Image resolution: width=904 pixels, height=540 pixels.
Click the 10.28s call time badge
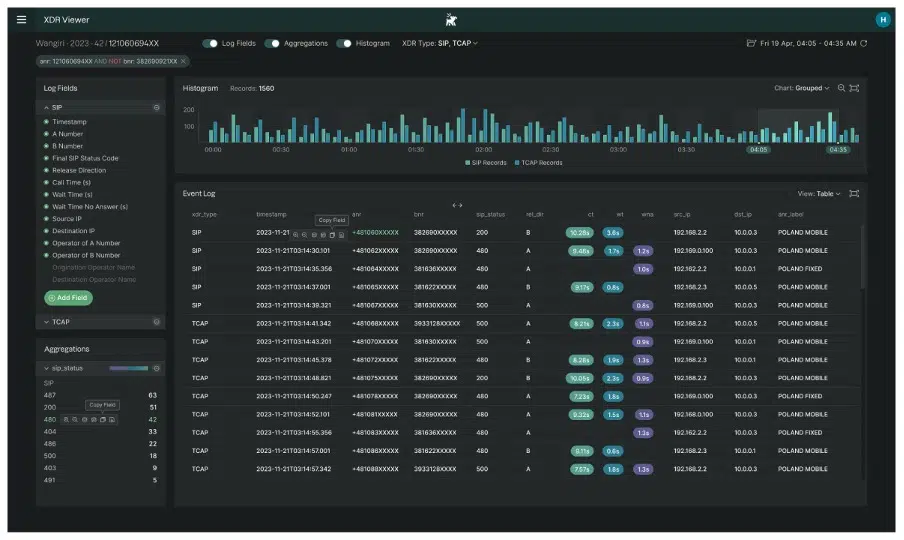tap(579, 233)
